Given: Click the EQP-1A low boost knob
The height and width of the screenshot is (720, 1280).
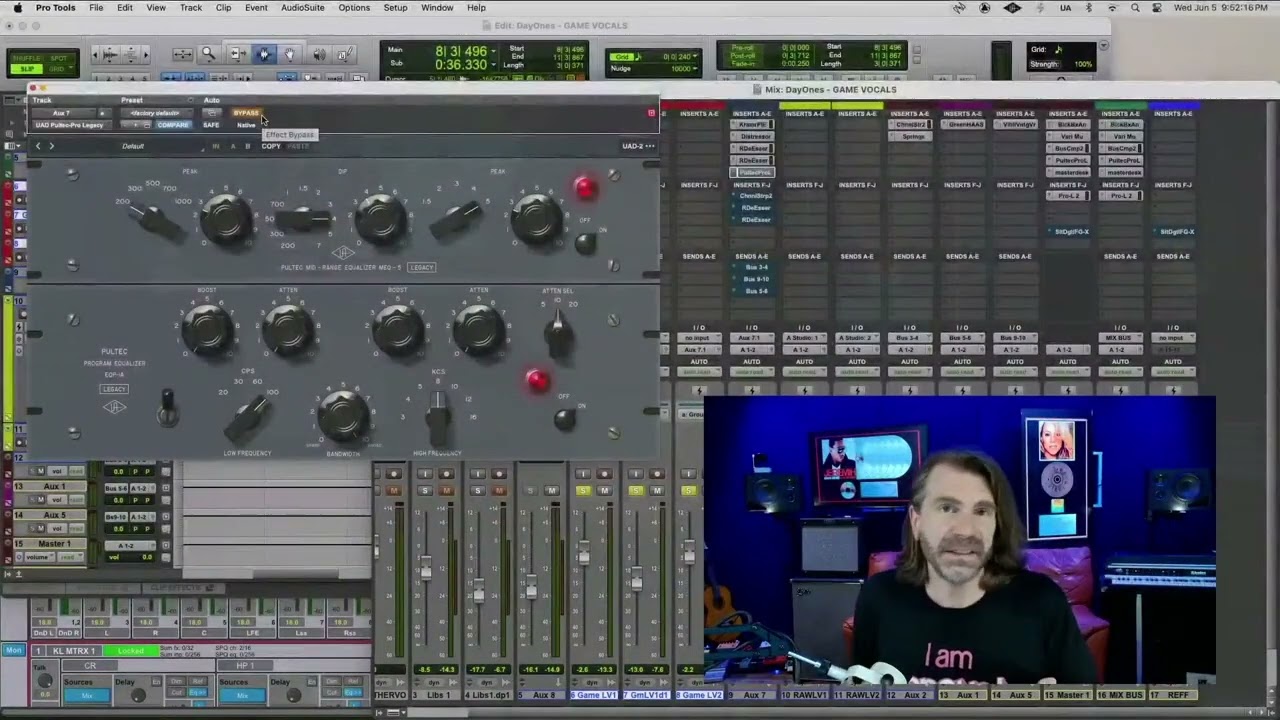Looking at the screenshot, I should point(207,331).
